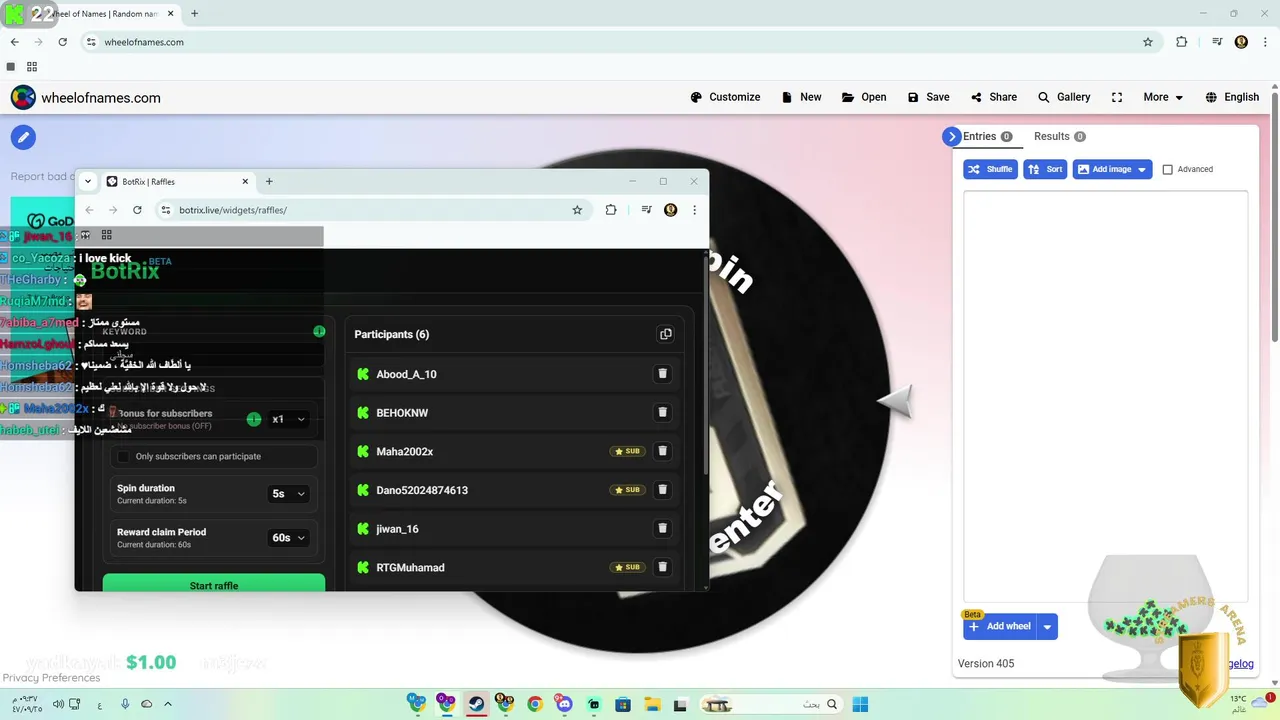Image resolution: width=1280 pixels, height=720 pixels.
Task: Collapse entries panel with blue arrow
Action: coord(951,137)
